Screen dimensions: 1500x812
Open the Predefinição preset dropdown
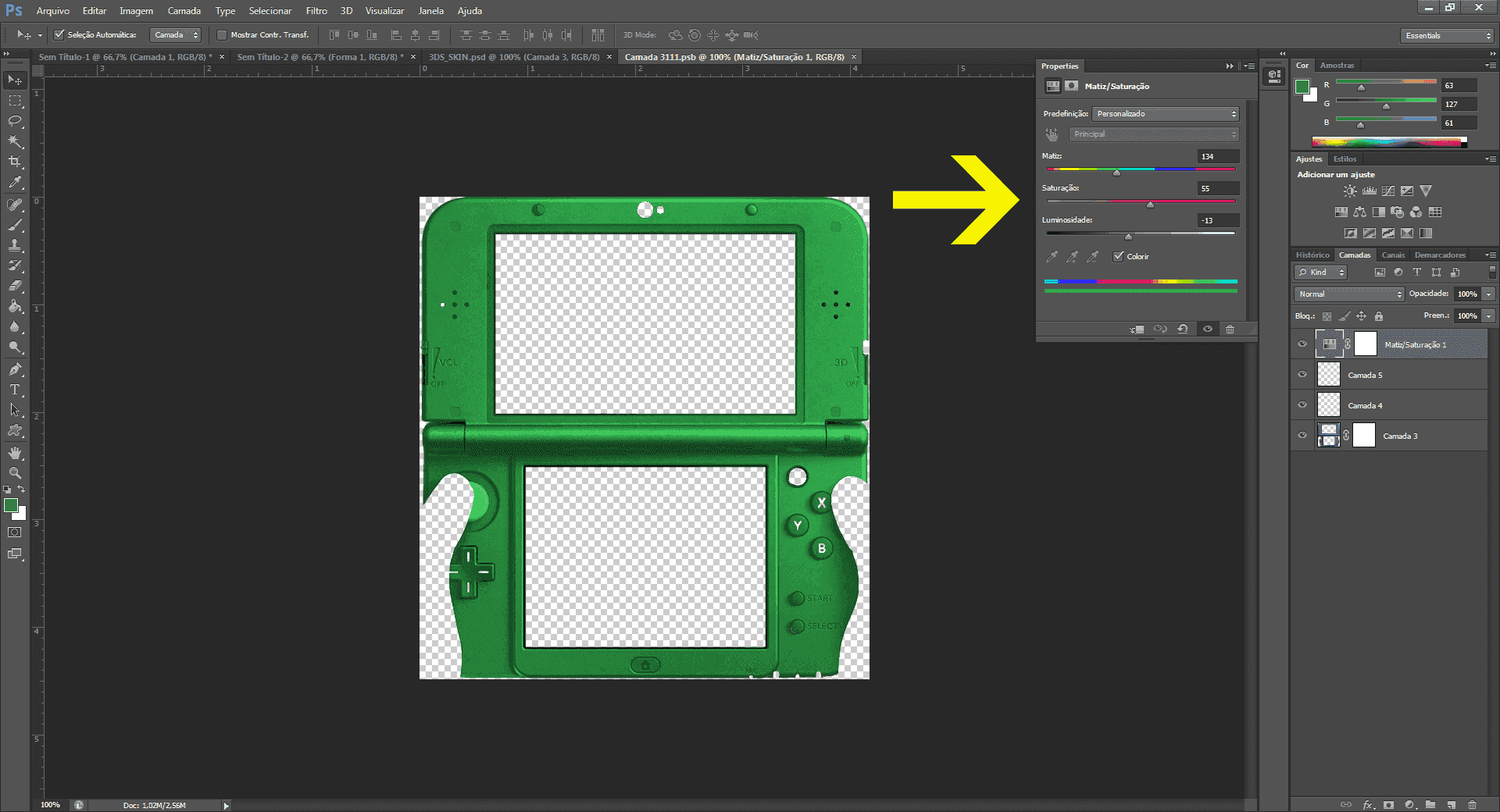1165,114
